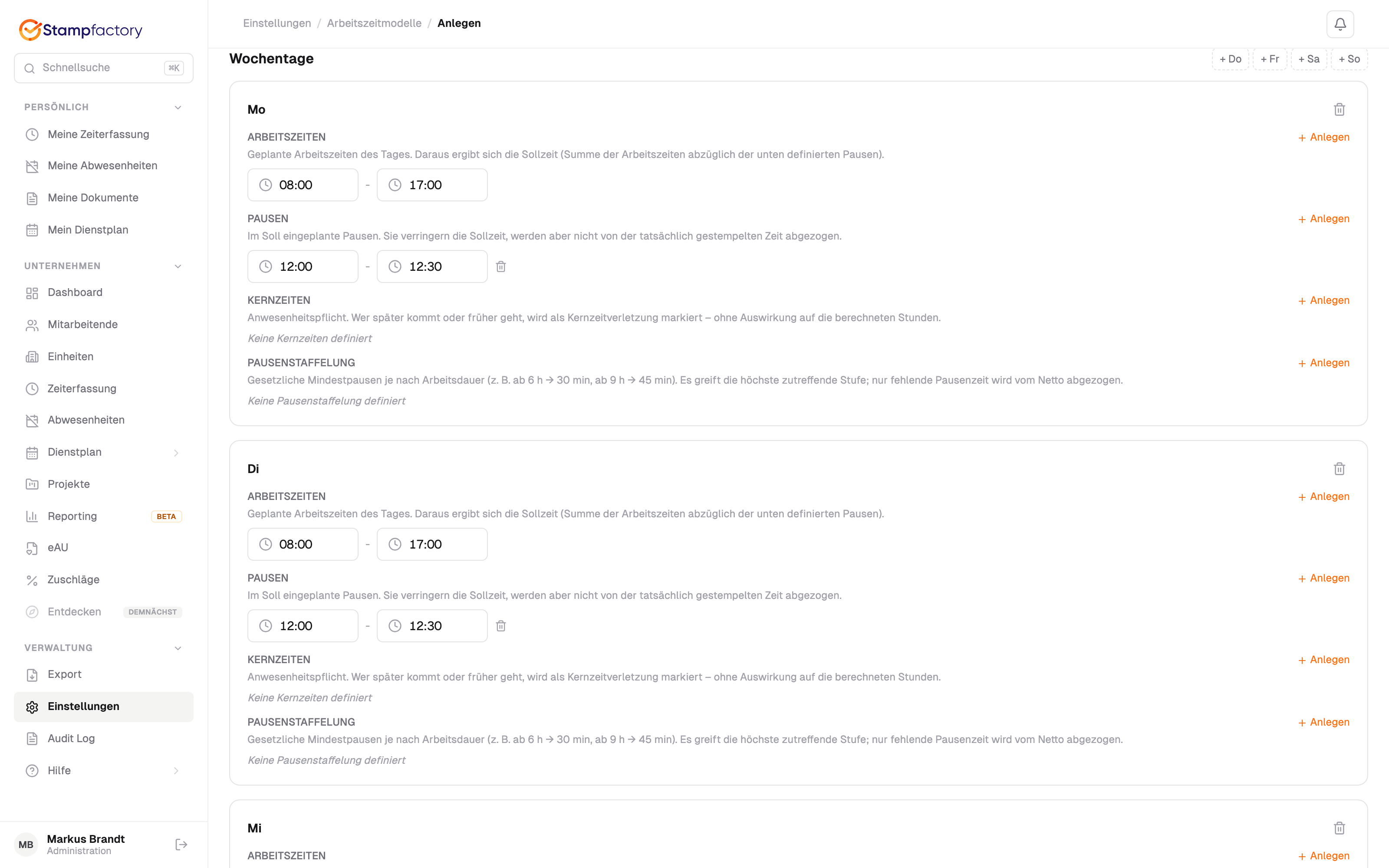Collapse the Persönlich sidebar section
The image size is (1389, 868).
(178, 107)
